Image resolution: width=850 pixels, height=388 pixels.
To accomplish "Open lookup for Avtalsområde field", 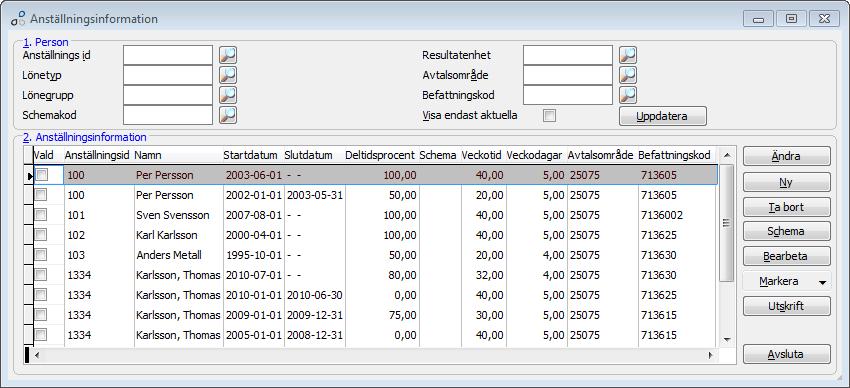I will [628, 75].
